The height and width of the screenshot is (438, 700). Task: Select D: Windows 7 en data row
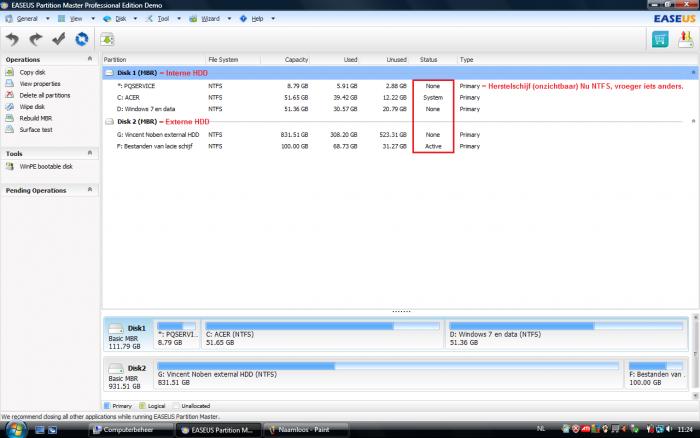tap(400, 109)
